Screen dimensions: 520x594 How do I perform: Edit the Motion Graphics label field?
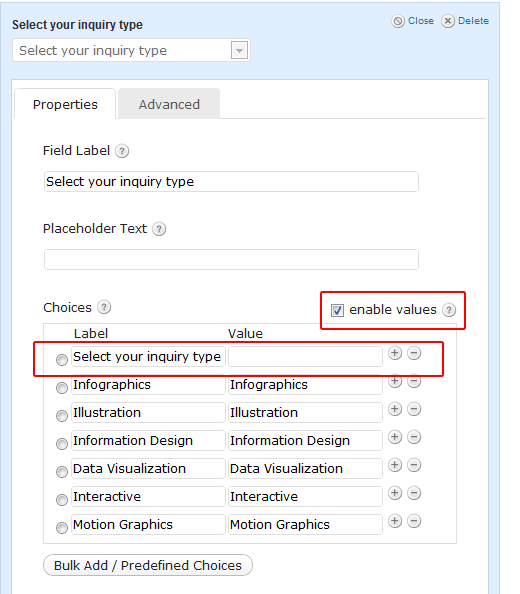tap(148, 525)
